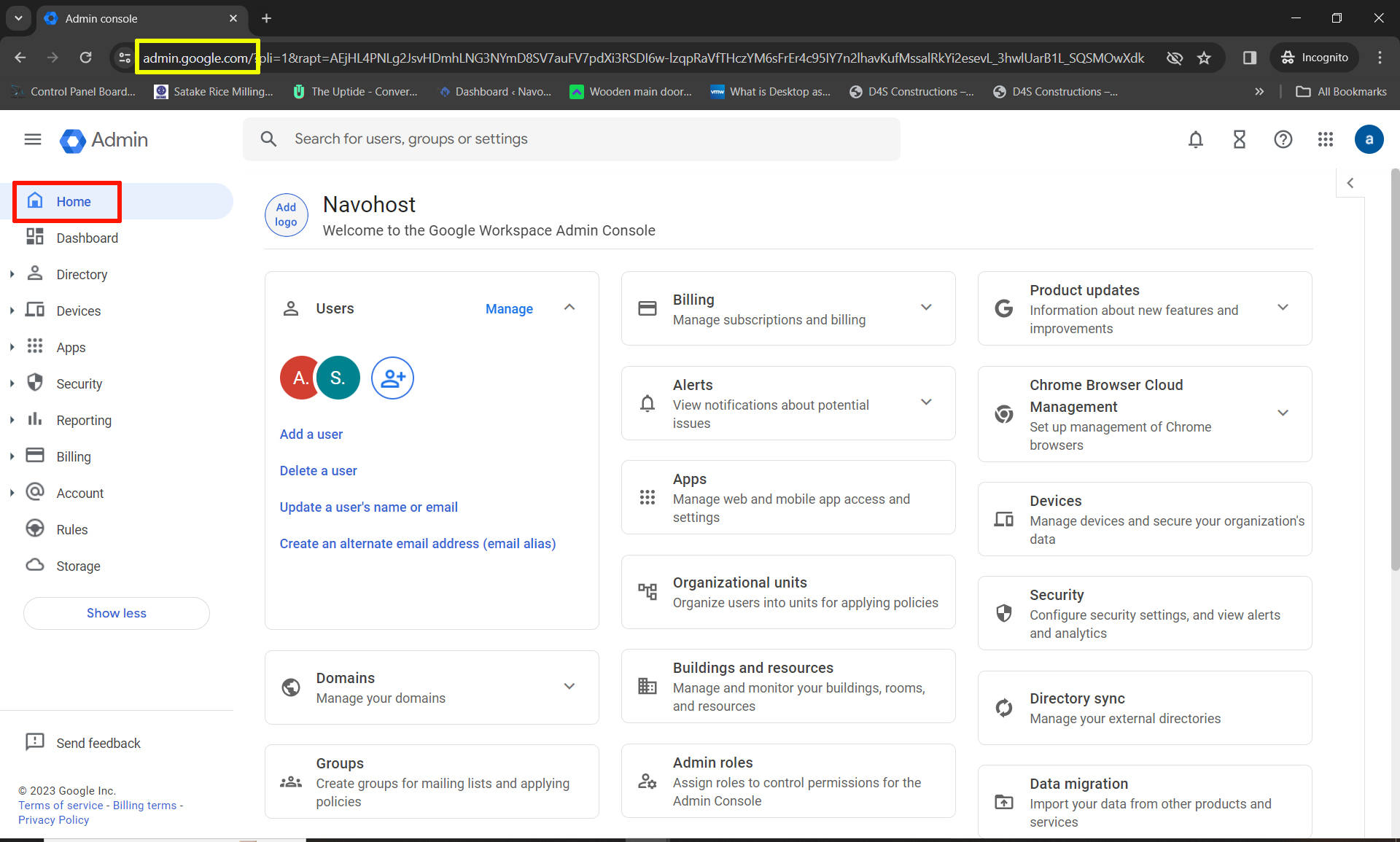Go back to previous page
The image size is (1400, 842).
[20, 58]
